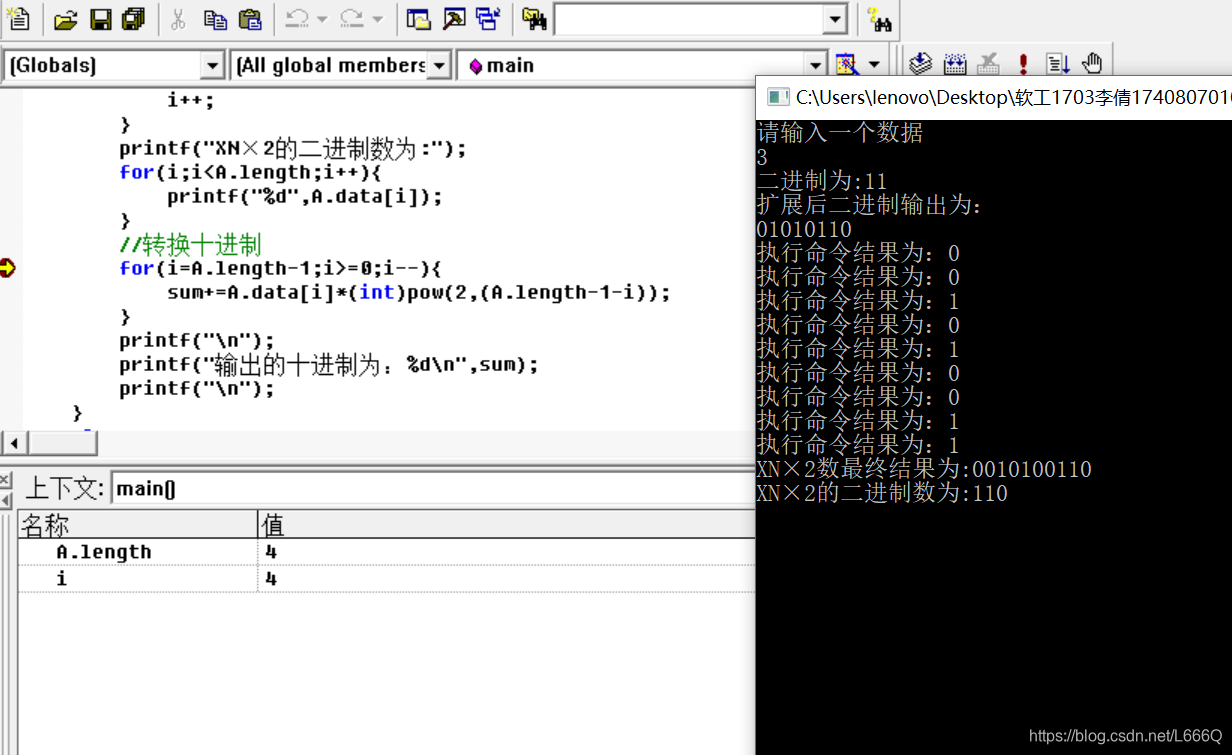
Task: Execute the program with red exclamation
Action: click(x=1023, y=65)
